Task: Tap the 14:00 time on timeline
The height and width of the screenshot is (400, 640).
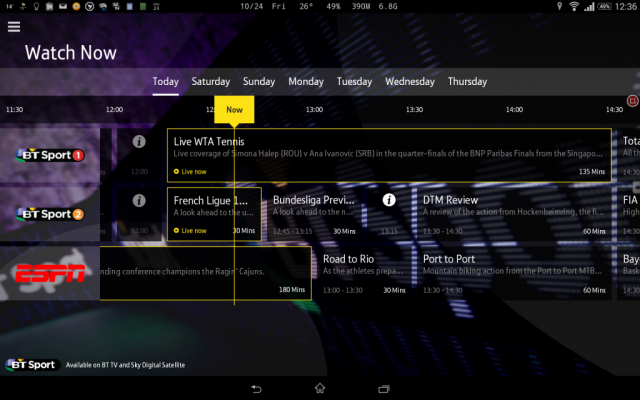Action: click(x=514, y=109)
